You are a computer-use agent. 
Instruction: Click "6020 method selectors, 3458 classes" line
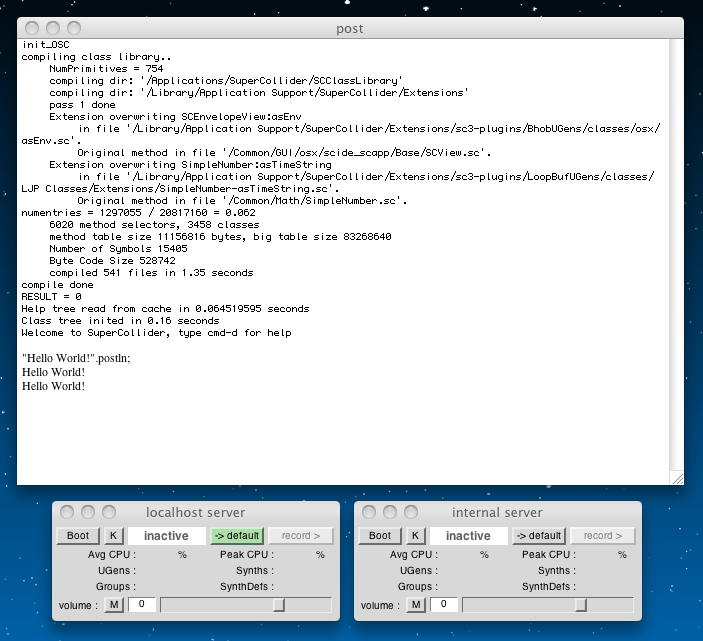pos(154,225)
